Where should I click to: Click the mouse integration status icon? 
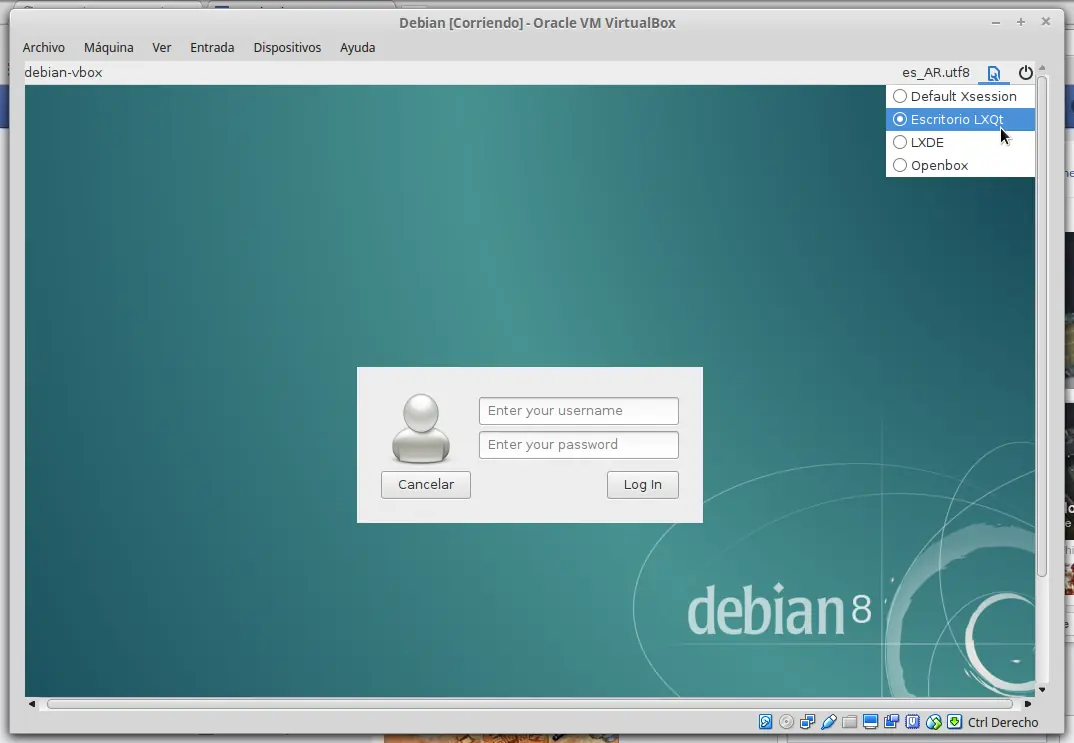tap(934, 722)
